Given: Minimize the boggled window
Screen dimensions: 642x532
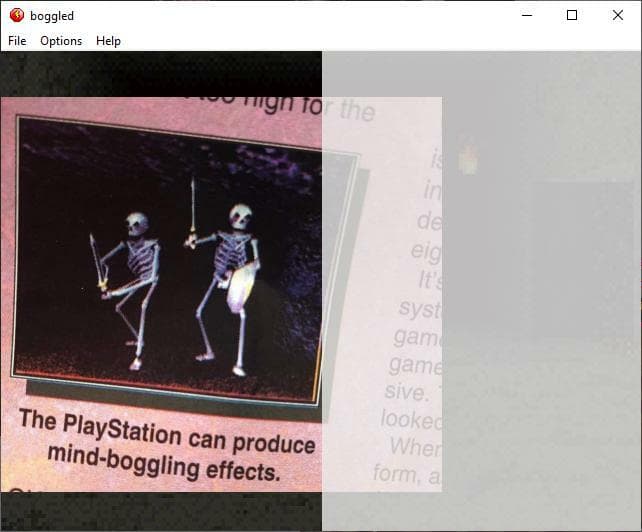Looking at the screenshot, I should click(527, 16).
